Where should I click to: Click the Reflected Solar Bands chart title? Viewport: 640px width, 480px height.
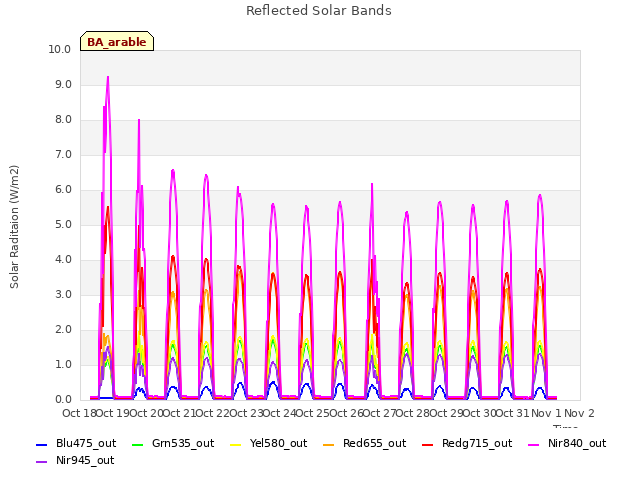coord(319,11)
